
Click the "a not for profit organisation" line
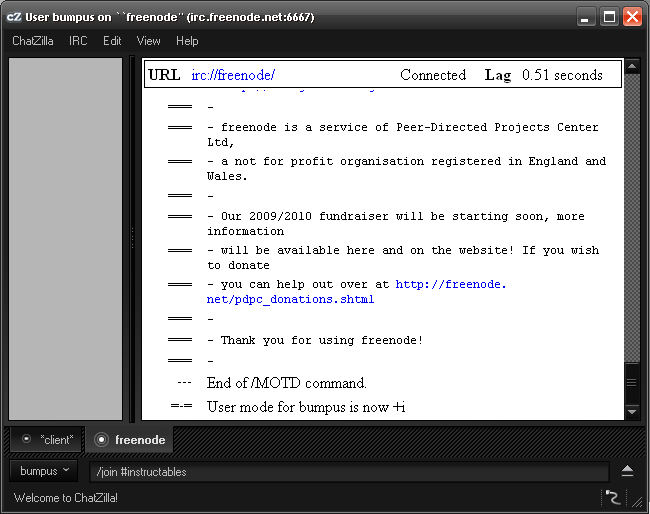(406, 168)
